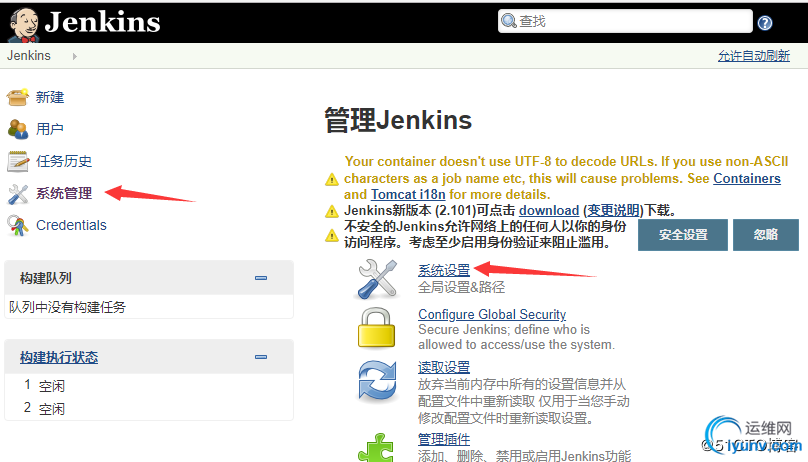The image size is (808, 462).
Task: Click the 任务历史 notepad icon
Action: coord(18,161)
